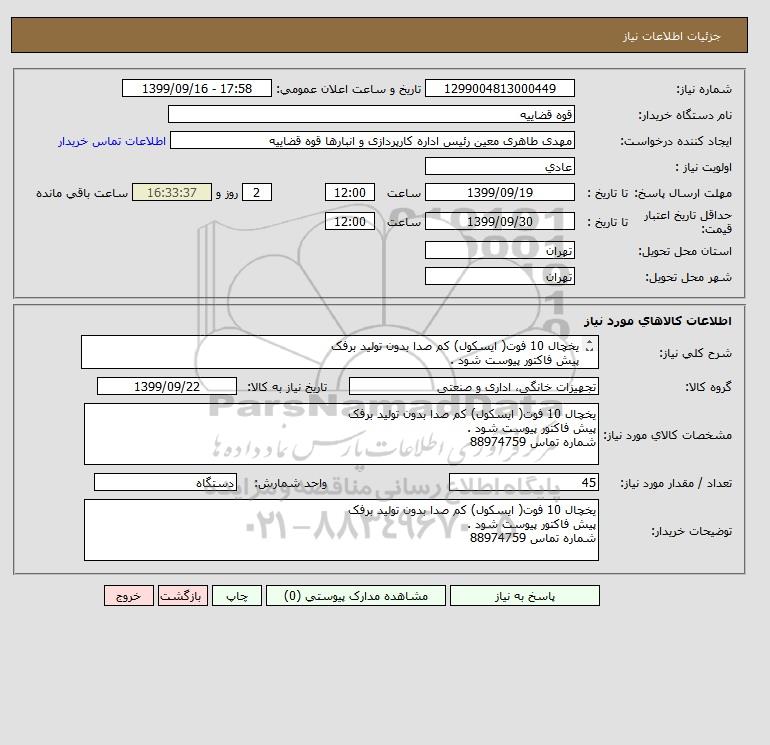Click the spinner arrows in 'شرح کلی نیاز' box
The image size is (770, 745).
590,346
